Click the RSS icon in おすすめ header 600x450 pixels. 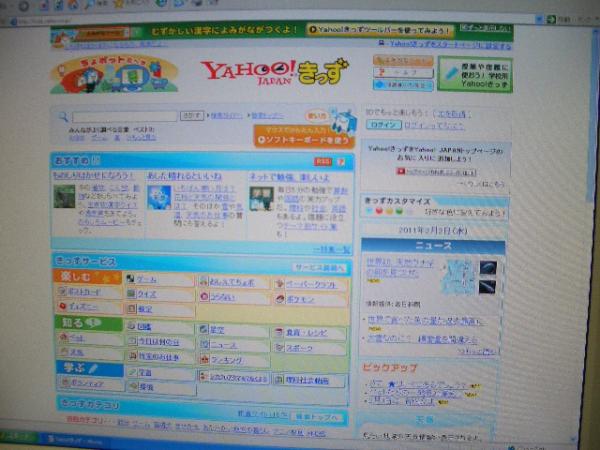322,162
